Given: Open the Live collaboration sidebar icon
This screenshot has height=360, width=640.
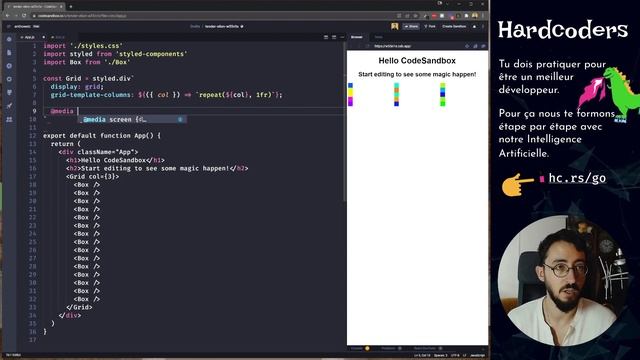Looking at the screenshot, I should coord(9,119).
